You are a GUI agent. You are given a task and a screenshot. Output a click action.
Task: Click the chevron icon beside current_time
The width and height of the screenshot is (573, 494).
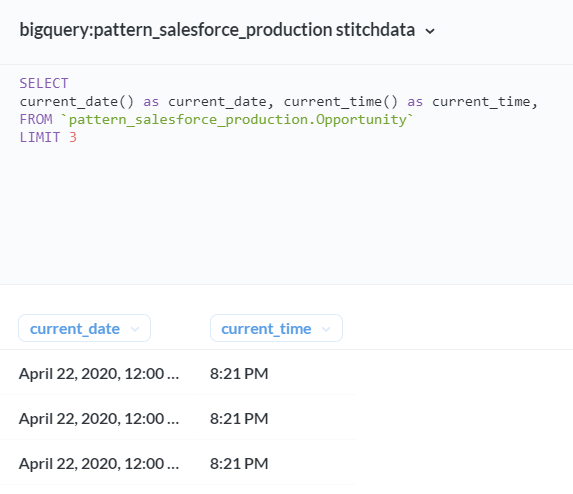tap(326, 329)
